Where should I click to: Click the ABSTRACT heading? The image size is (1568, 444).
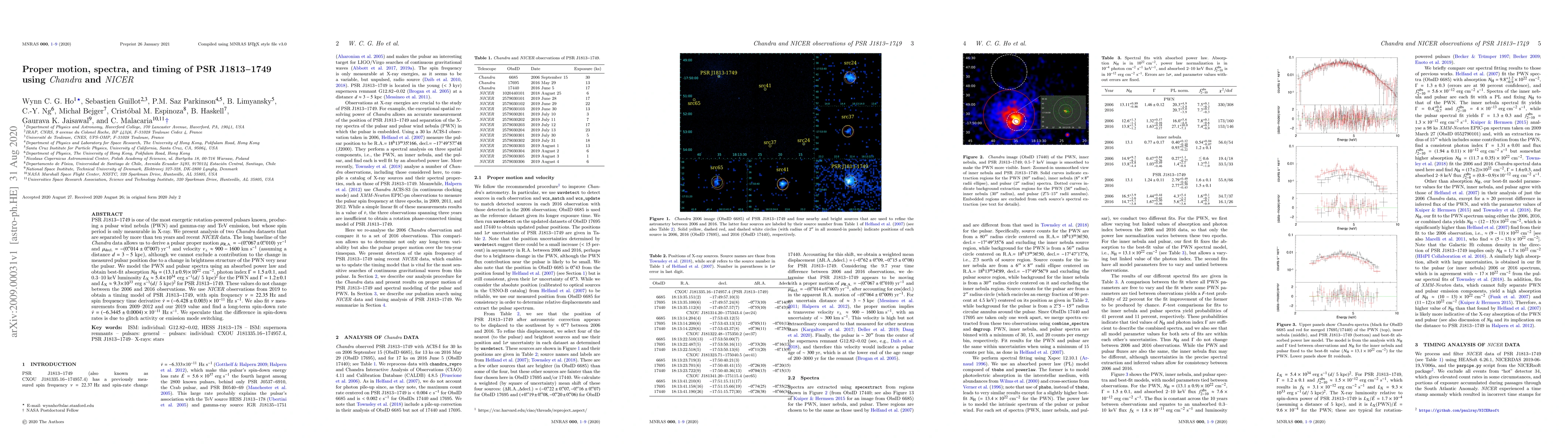pyautogui.click(x=107, y=214)
